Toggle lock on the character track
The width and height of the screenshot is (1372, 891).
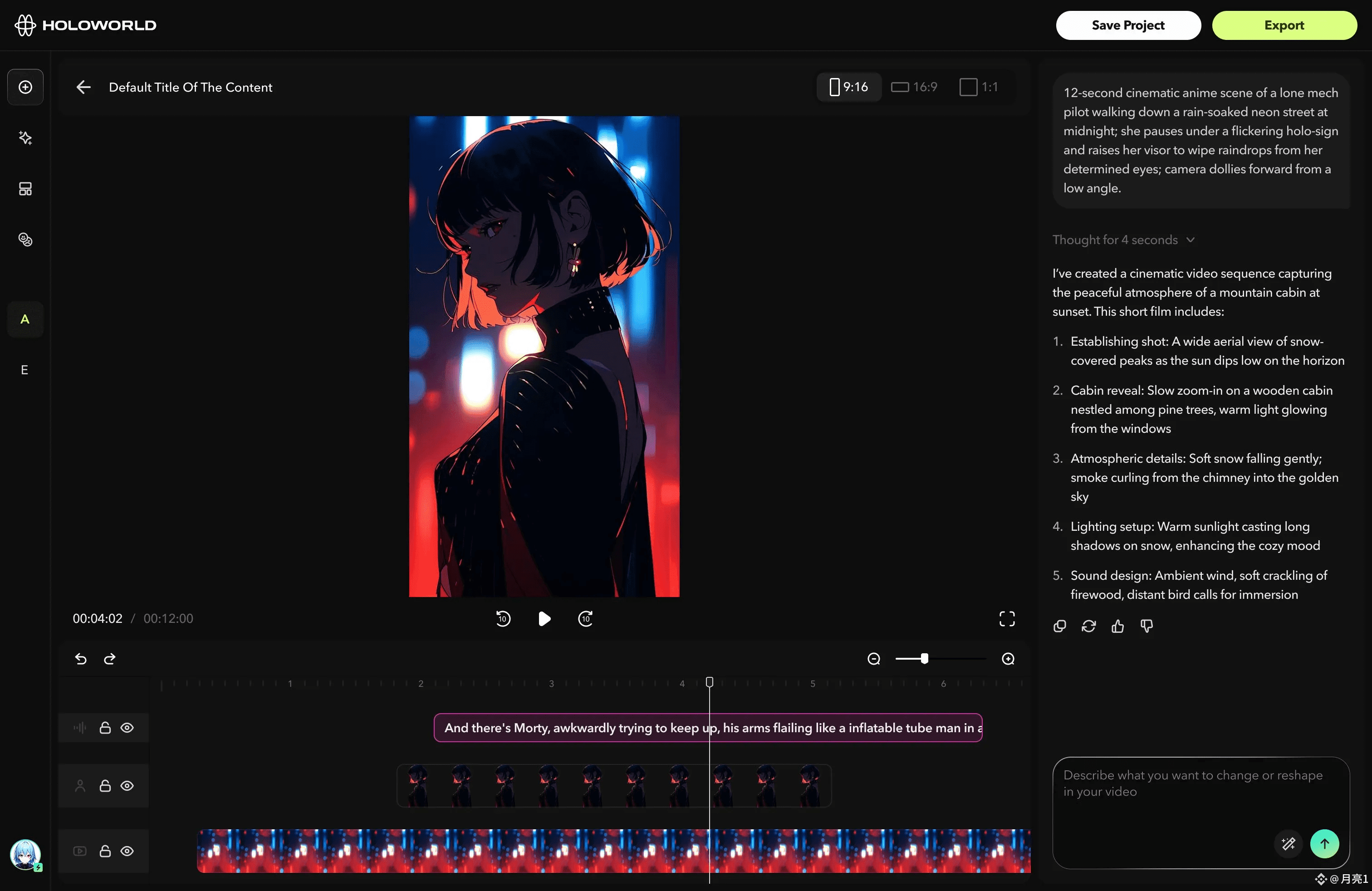pyautogui.click(x=105, y=786)
